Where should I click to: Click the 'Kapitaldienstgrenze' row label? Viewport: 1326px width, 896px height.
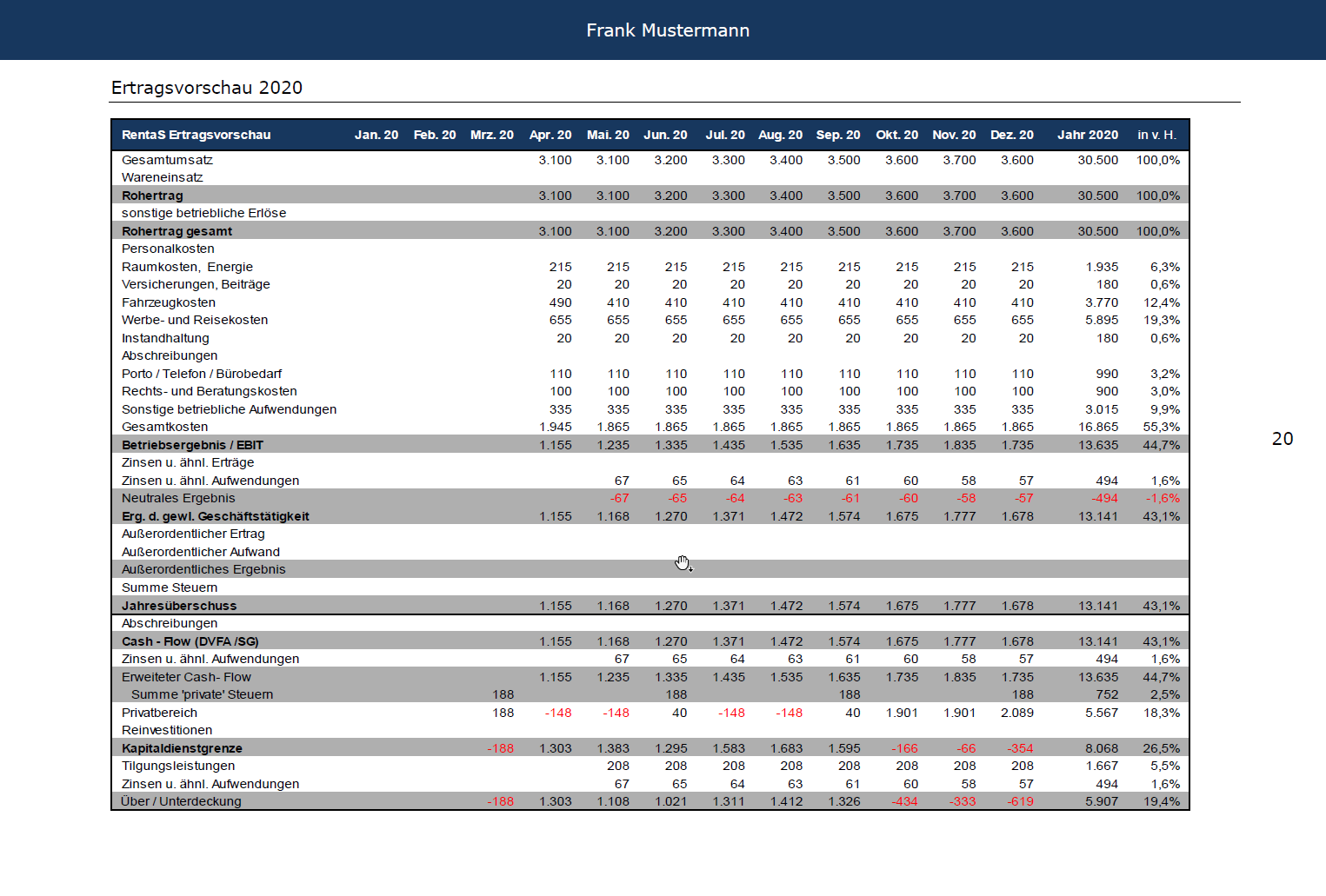point(182,748)
